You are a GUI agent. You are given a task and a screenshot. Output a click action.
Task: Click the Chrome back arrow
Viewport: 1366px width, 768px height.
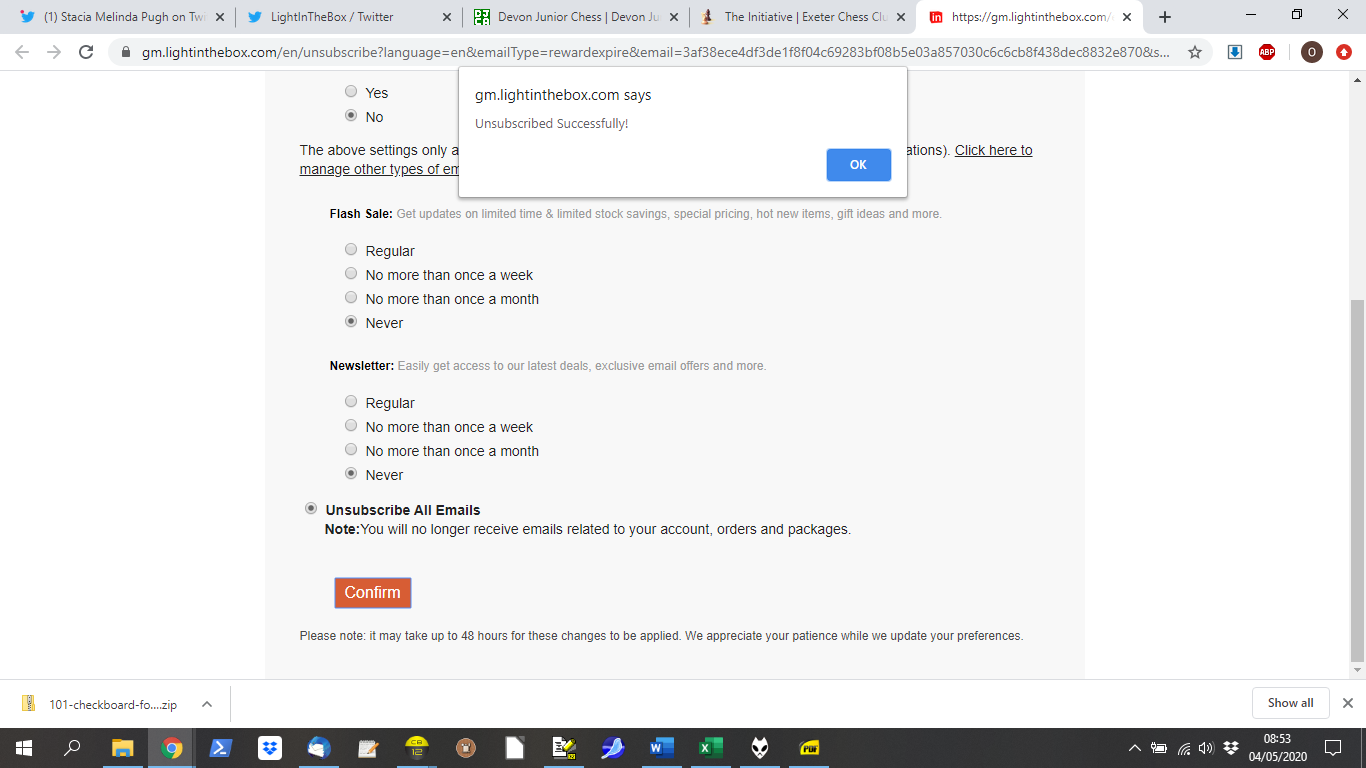point(22,52)
